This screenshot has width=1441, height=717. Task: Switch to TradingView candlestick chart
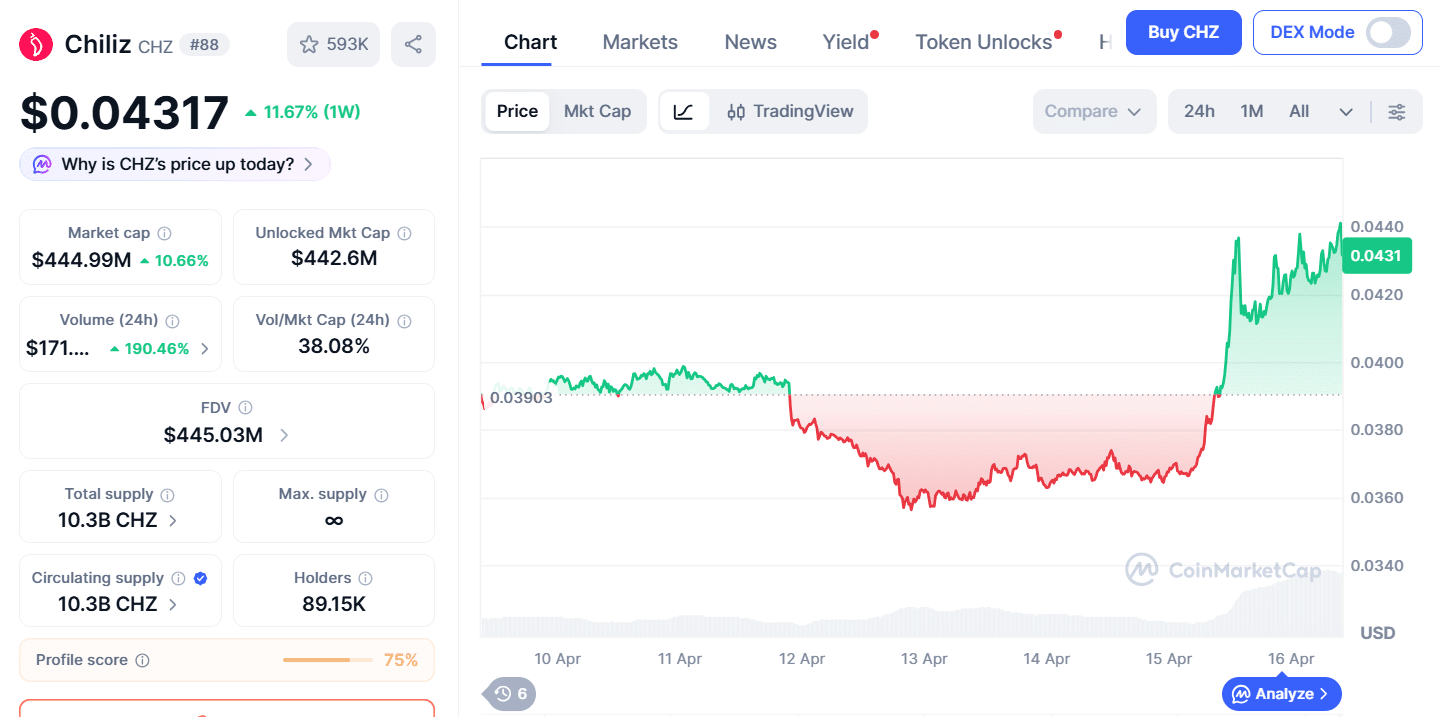pyautogui.click(x=790, y=111)
